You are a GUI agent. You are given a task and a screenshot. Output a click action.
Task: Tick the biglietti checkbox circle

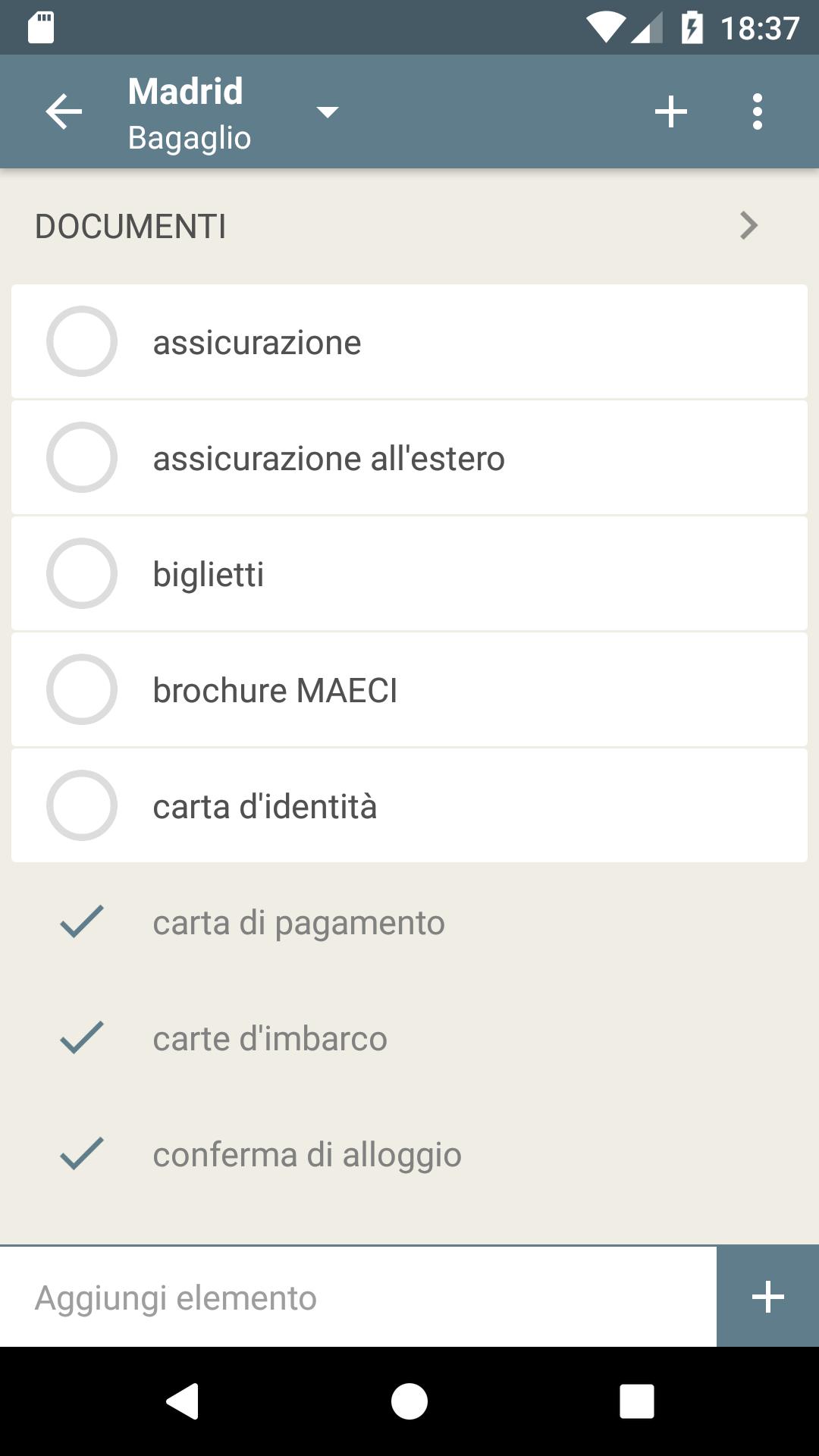pyautogui.click(x=82, y=573)
